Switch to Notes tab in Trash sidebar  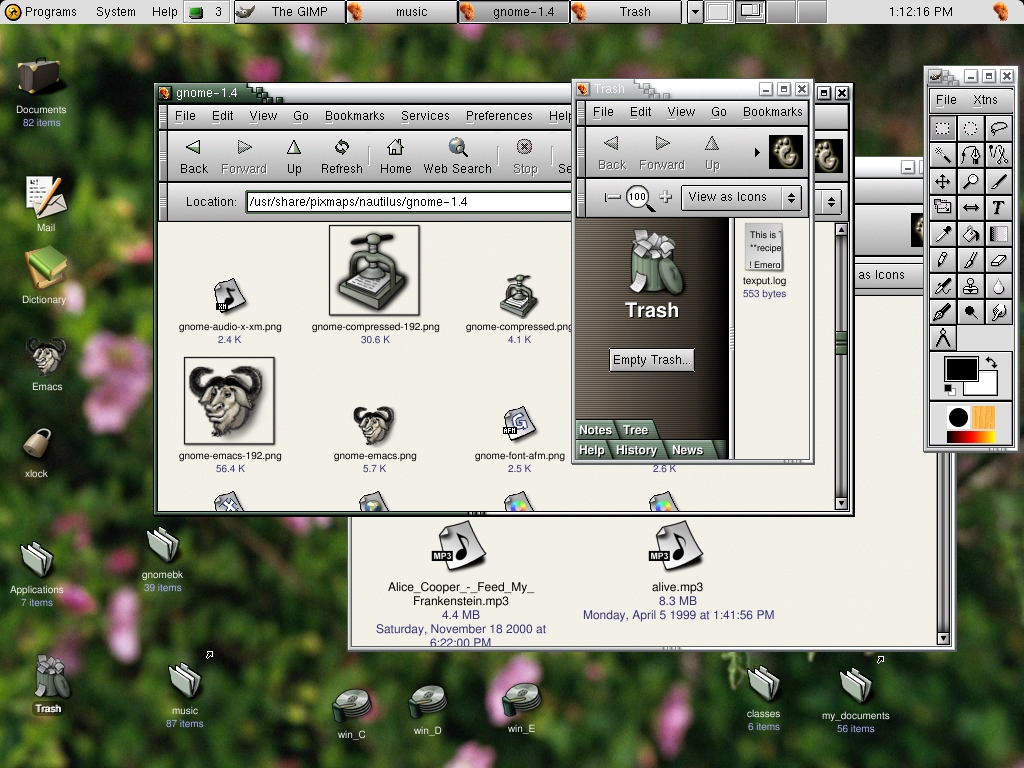click(x=595, y=430)
